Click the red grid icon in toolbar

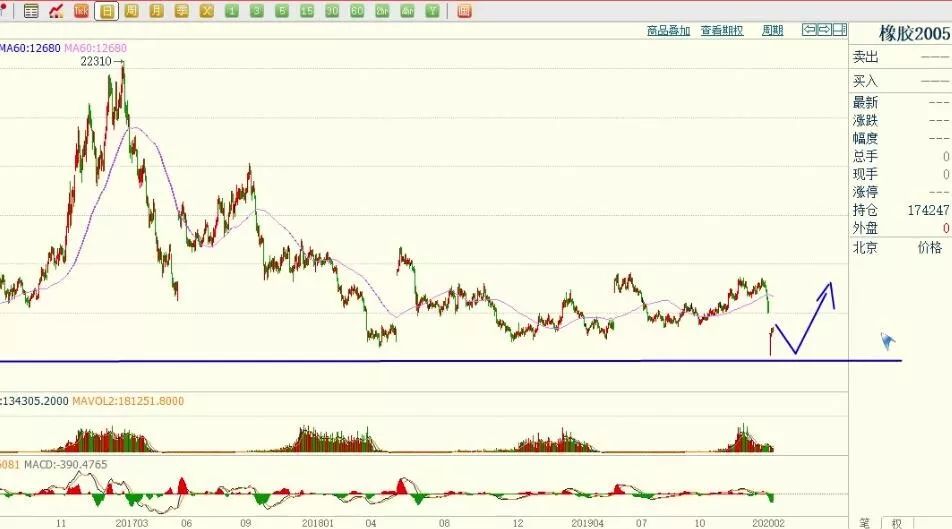pyautogui.click(x=464, y=10)
